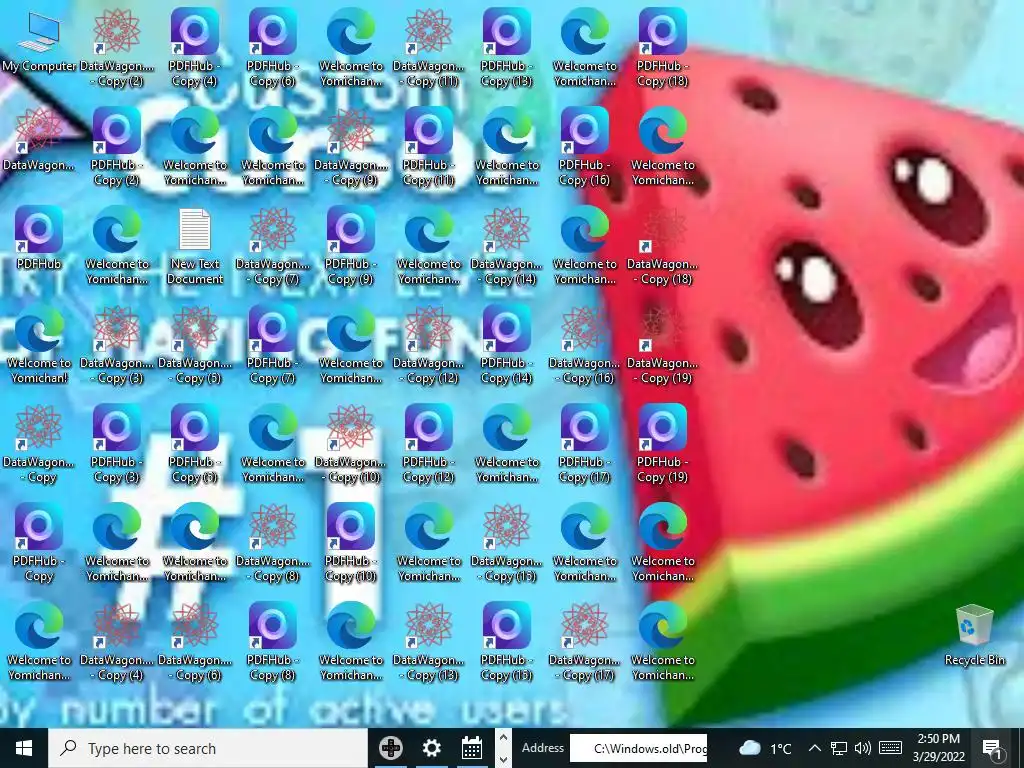Select PDFHub - Copy (9) shortcut
1024x768 pixels.
click(351, 247)
